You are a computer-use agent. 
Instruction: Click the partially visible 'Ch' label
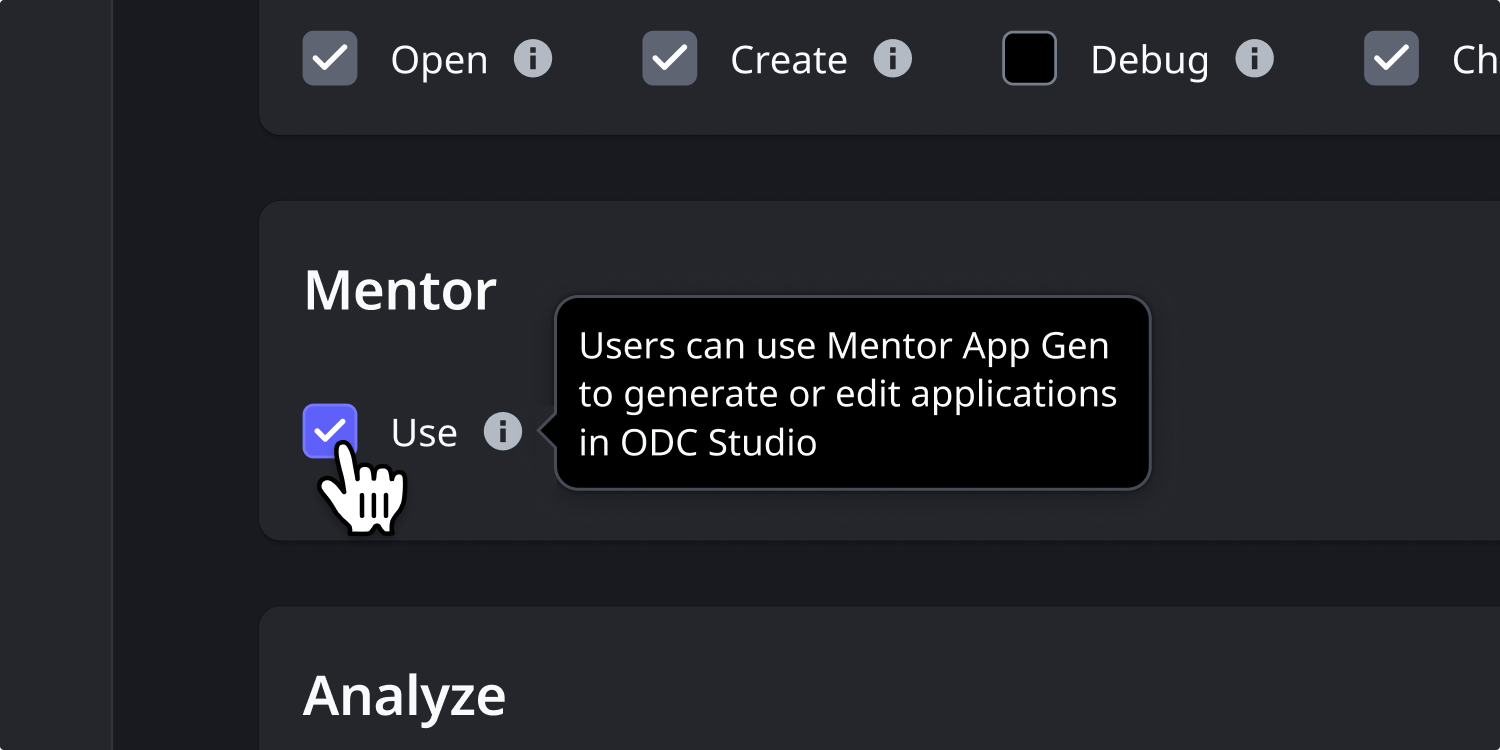[x=1475, y=60]
